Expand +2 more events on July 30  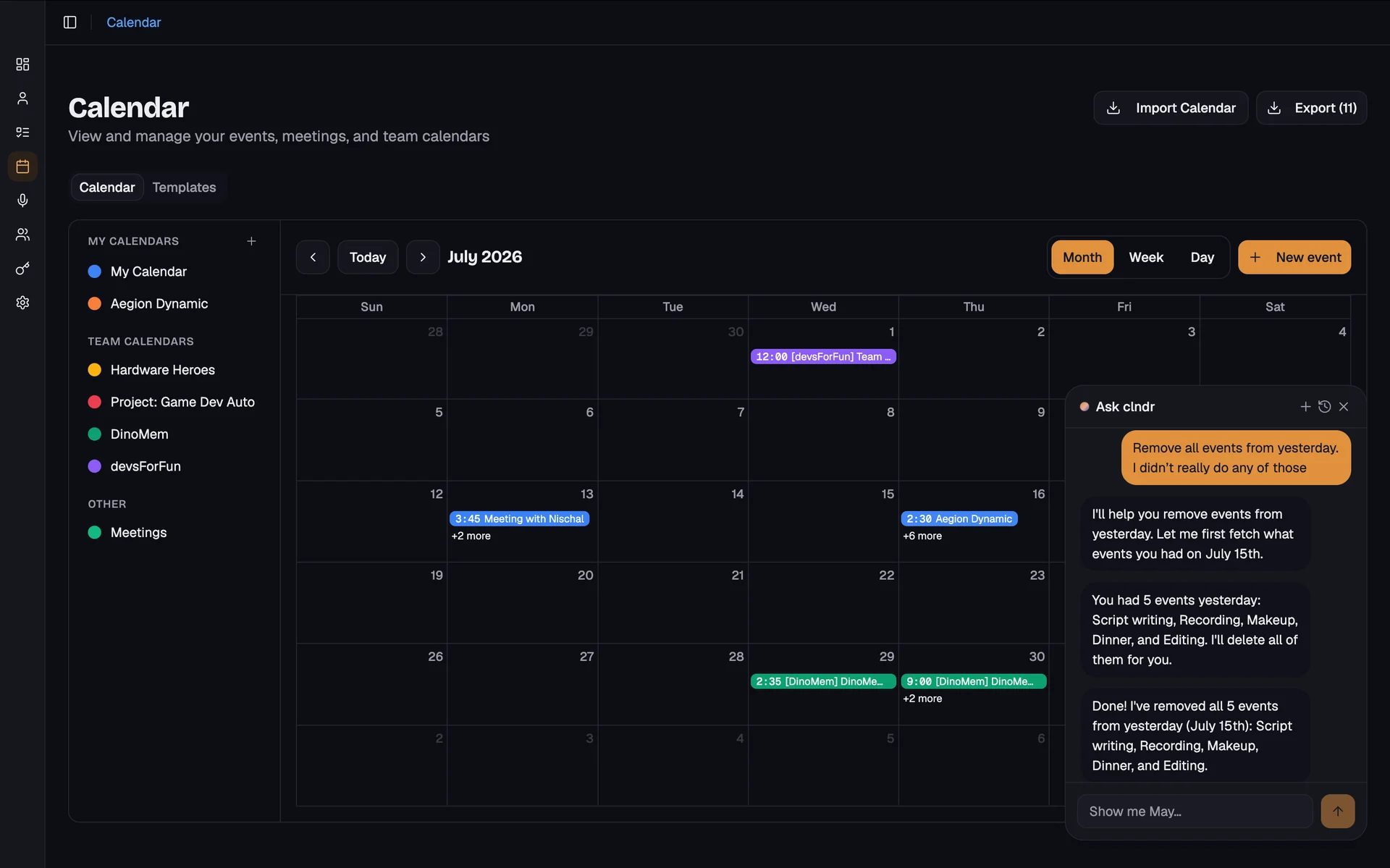(x=922, y=699)
